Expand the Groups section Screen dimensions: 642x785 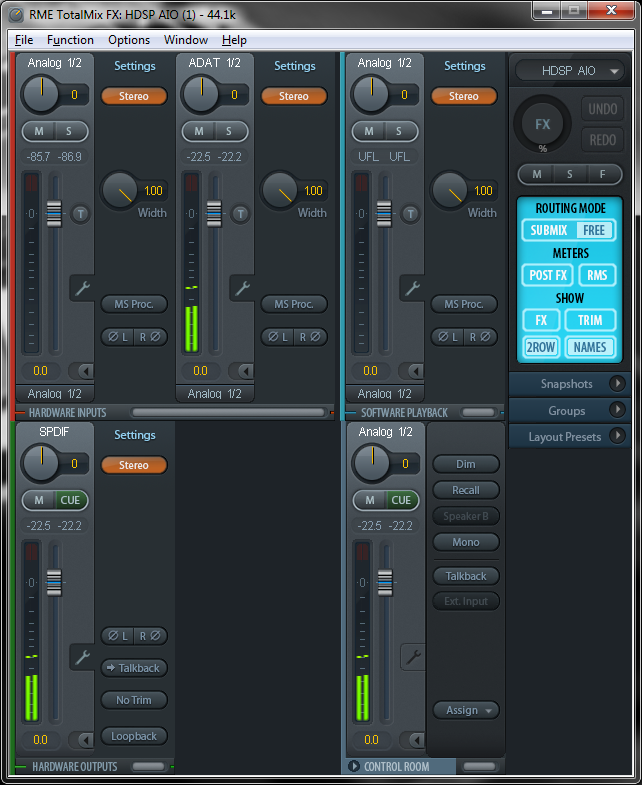[x=569, y=411]
